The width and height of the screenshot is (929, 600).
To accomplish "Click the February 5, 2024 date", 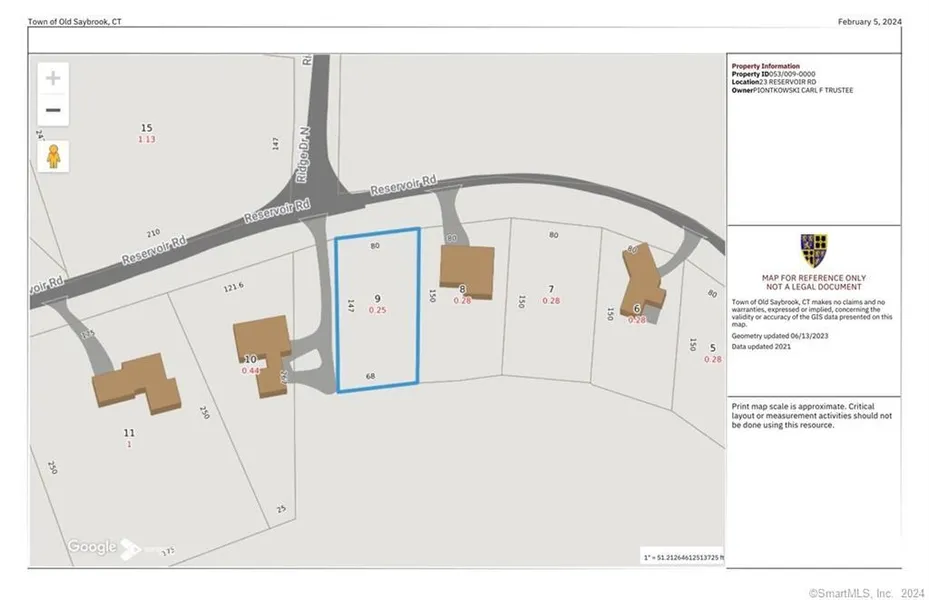I will coord(870,21).
